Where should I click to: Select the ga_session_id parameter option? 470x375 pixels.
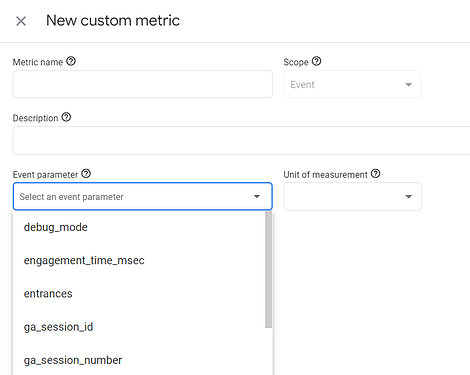139,327
